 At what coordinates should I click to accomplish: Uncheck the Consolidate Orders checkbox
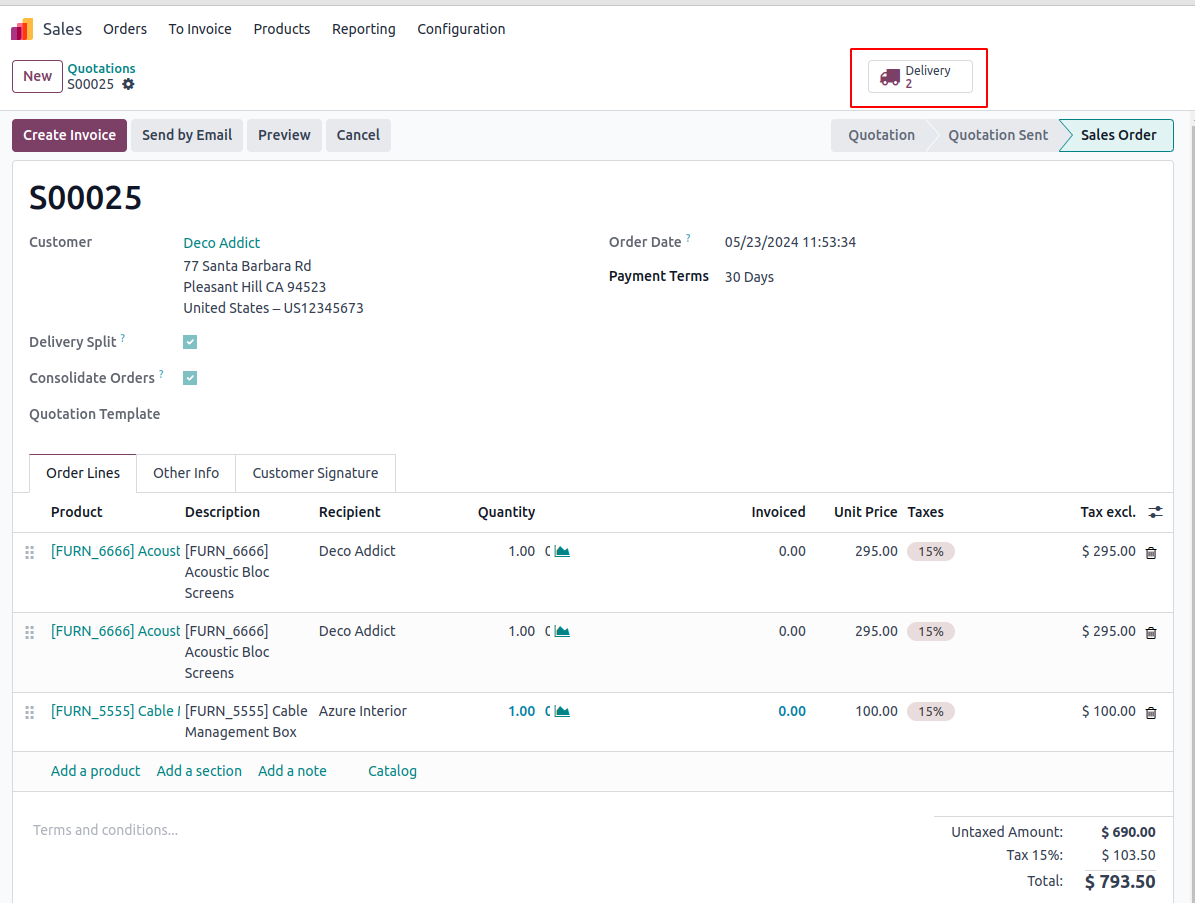click(x=190, y=378)
